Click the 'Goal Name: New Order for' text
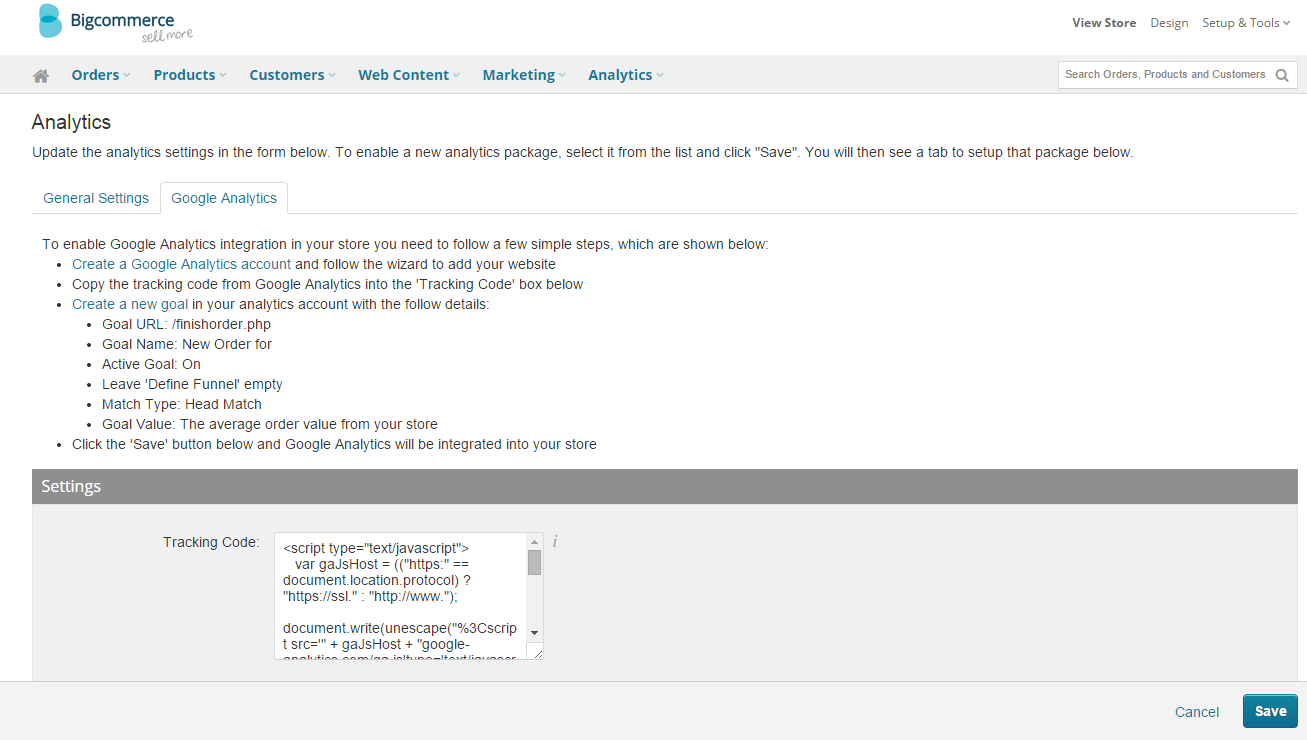 point(187,344)
